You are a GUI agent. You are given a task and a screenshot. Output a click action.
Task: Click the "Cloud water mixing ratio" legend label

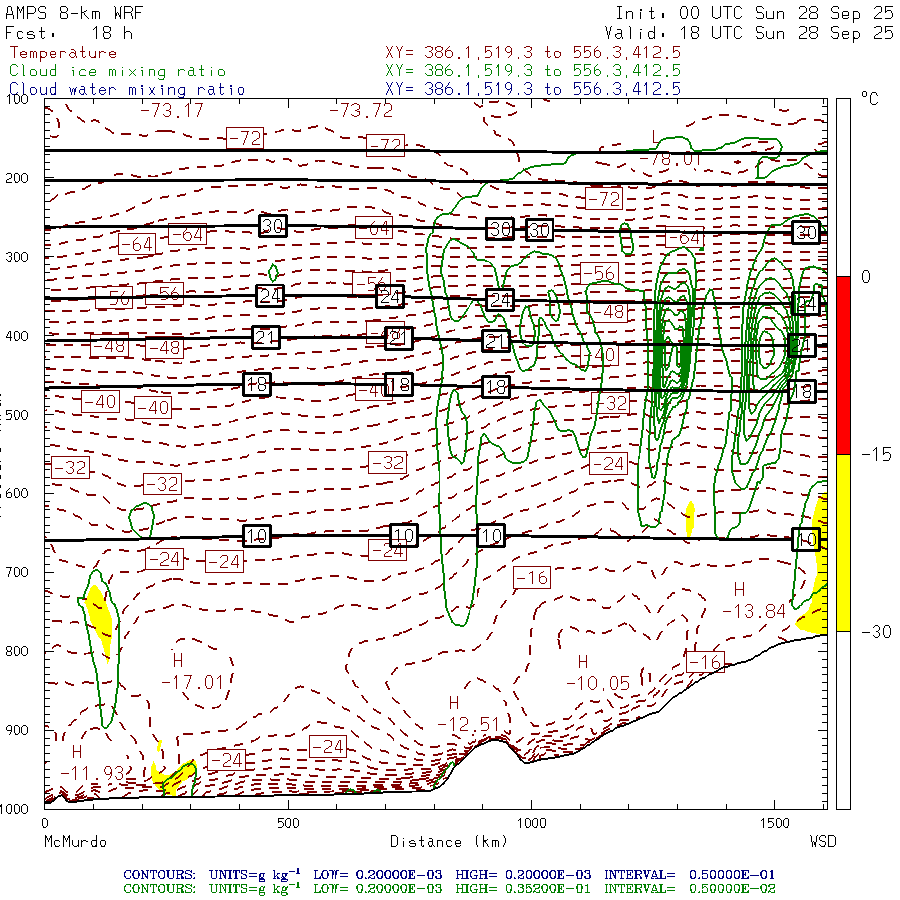(127, 90)
